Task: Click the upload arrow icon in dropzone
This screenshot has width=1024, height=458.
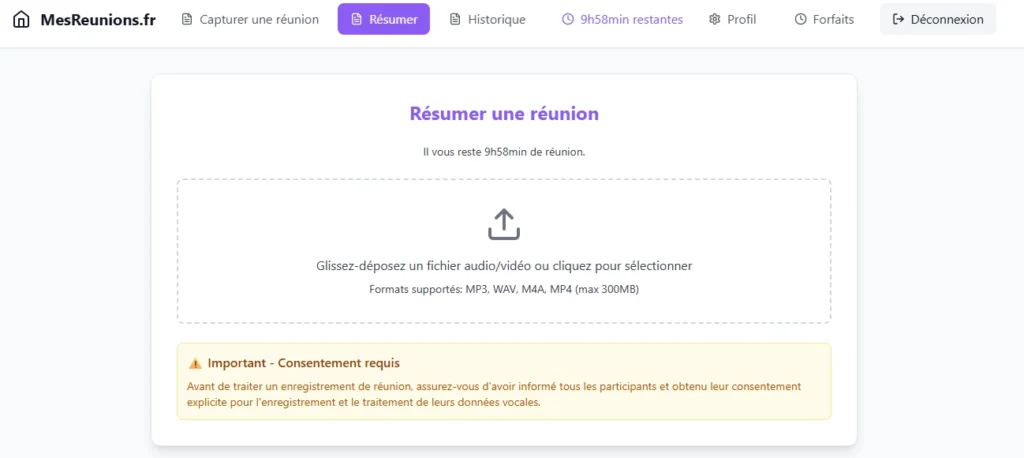Action: 504,224
